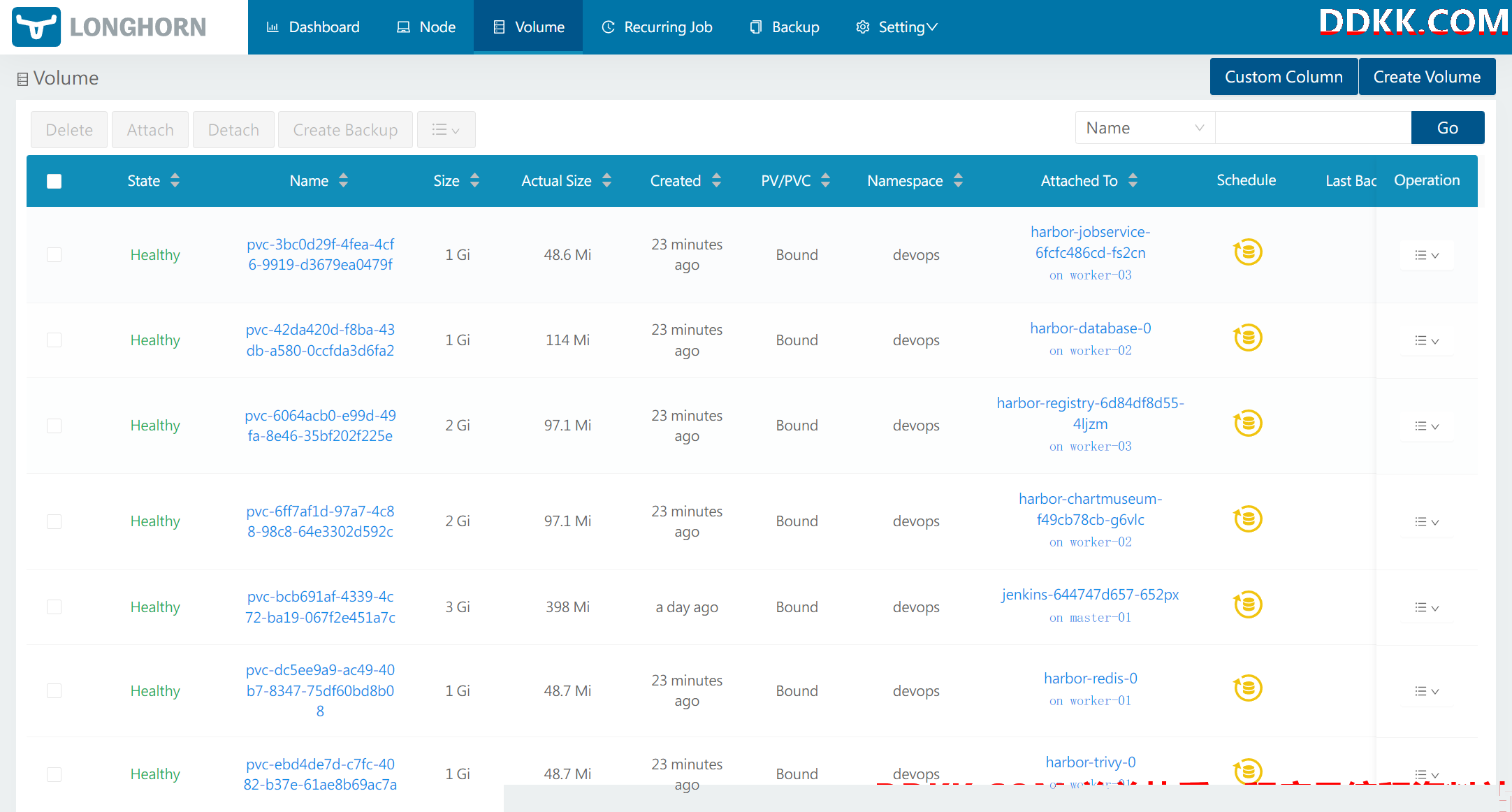Sort table by Attached To arrows

(1133, 180)
